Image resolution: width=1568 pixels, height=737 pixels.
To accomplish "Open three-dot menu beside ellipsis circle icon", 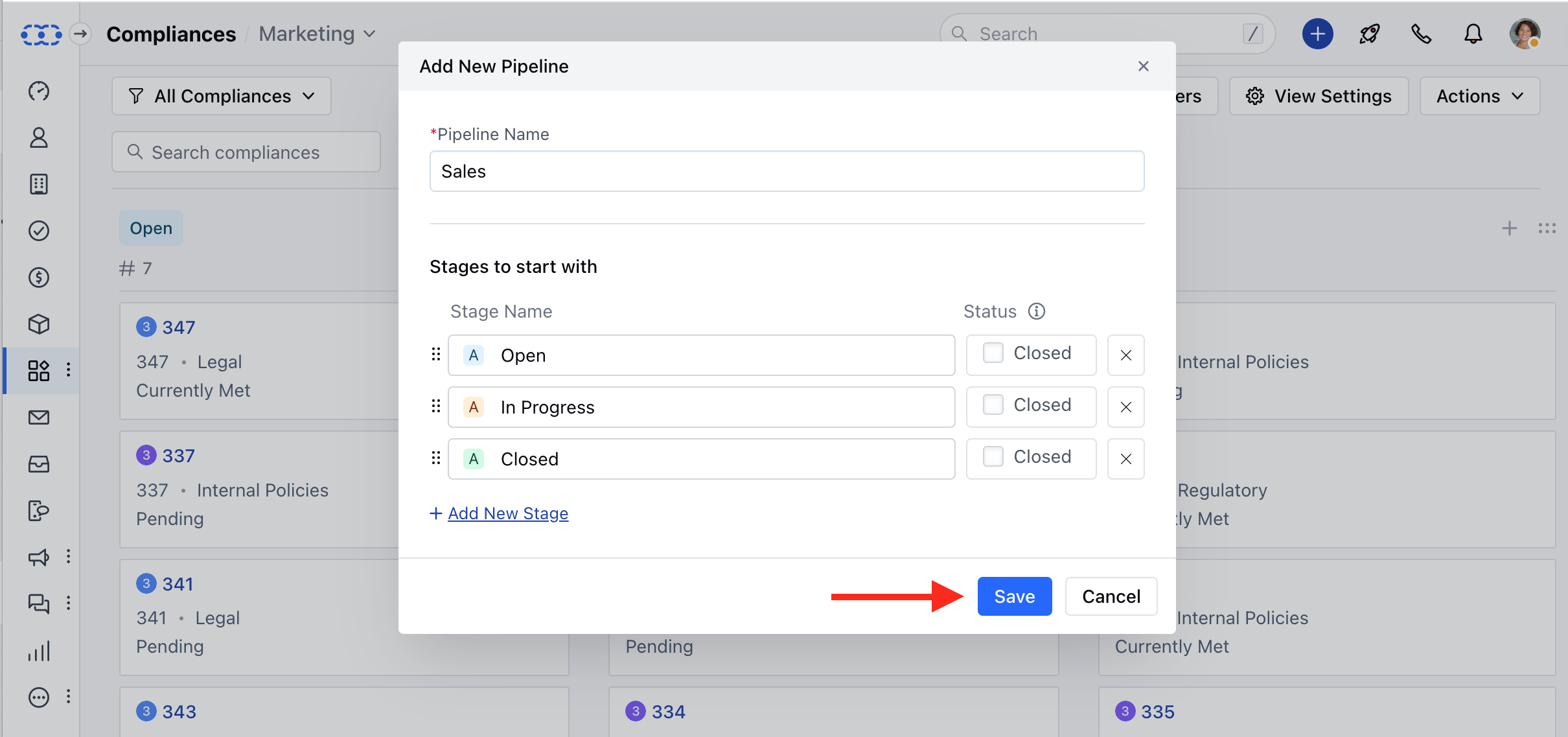I will tap(69, 697).
